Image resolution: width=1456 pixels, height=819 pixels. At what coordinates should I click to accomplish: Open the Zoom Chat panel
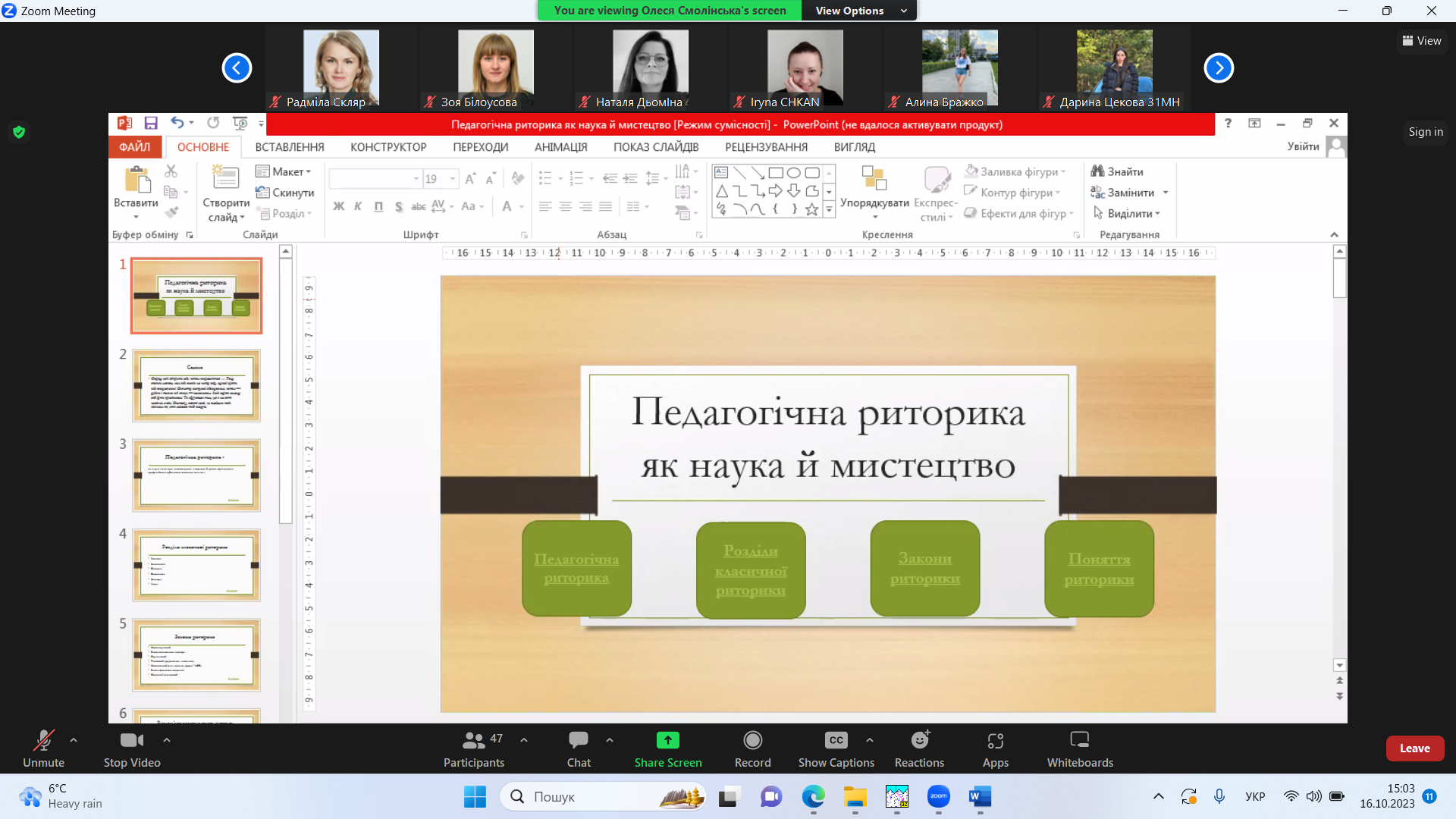click(578, 740)
